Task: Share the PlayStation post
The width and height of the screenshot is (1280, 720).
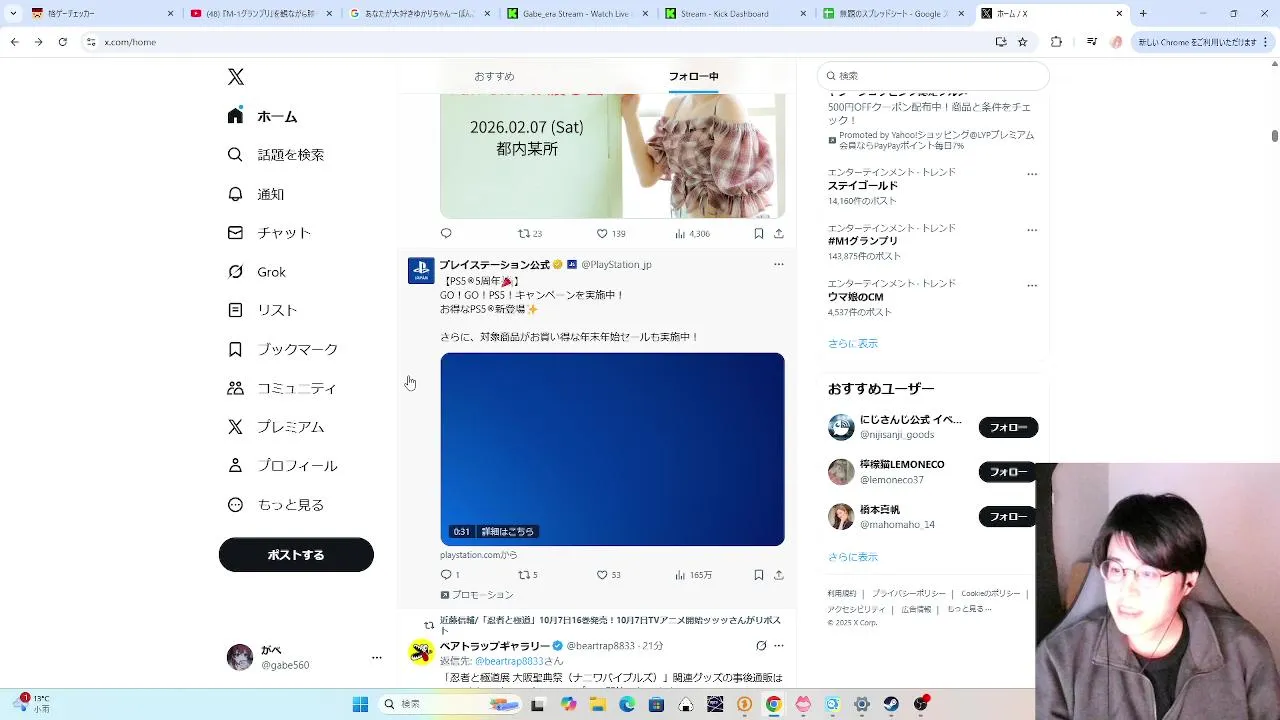Action: (x=778, y=575)
